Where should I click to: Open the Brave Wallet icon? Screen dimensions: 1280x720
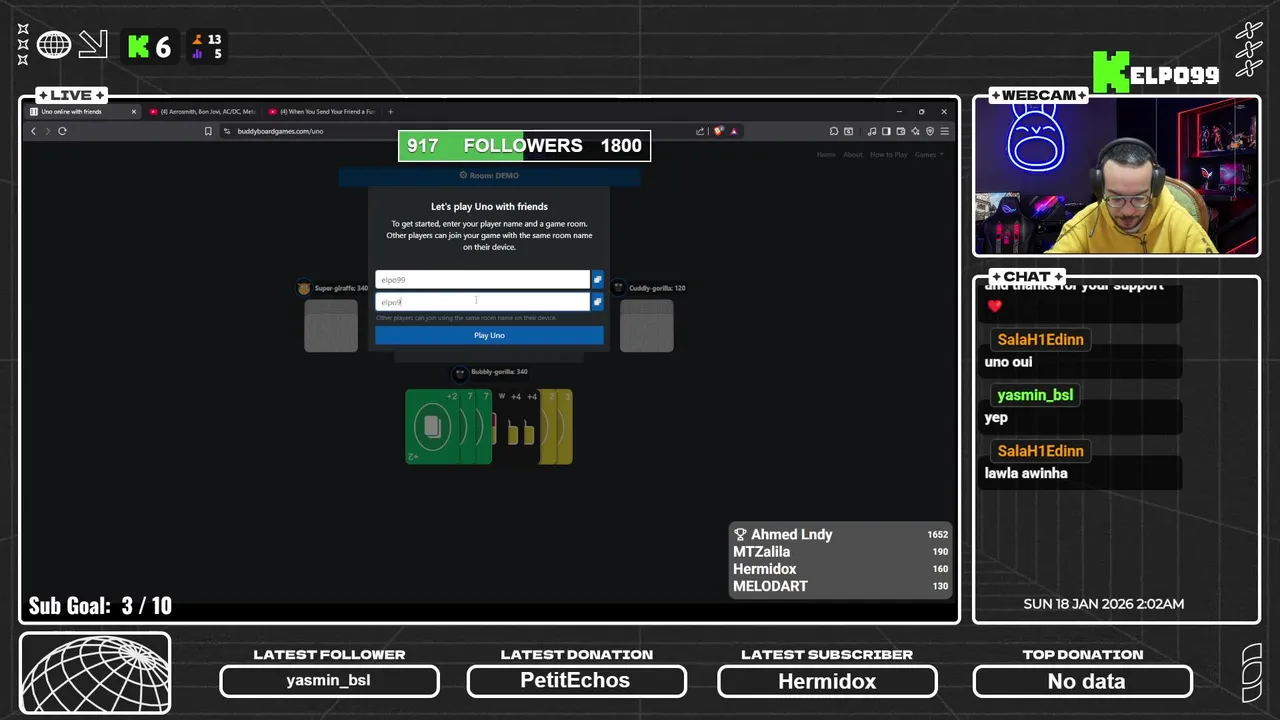pyautogui.click(x=901, y=131)
